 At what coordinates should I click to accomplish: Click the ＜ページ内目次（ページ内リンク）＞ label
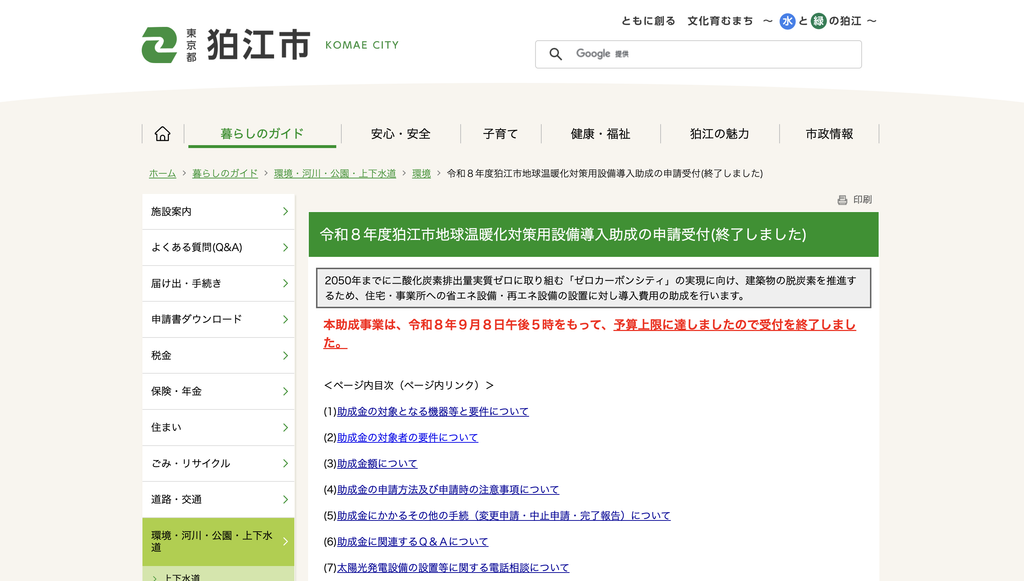(x=409, y=386)
